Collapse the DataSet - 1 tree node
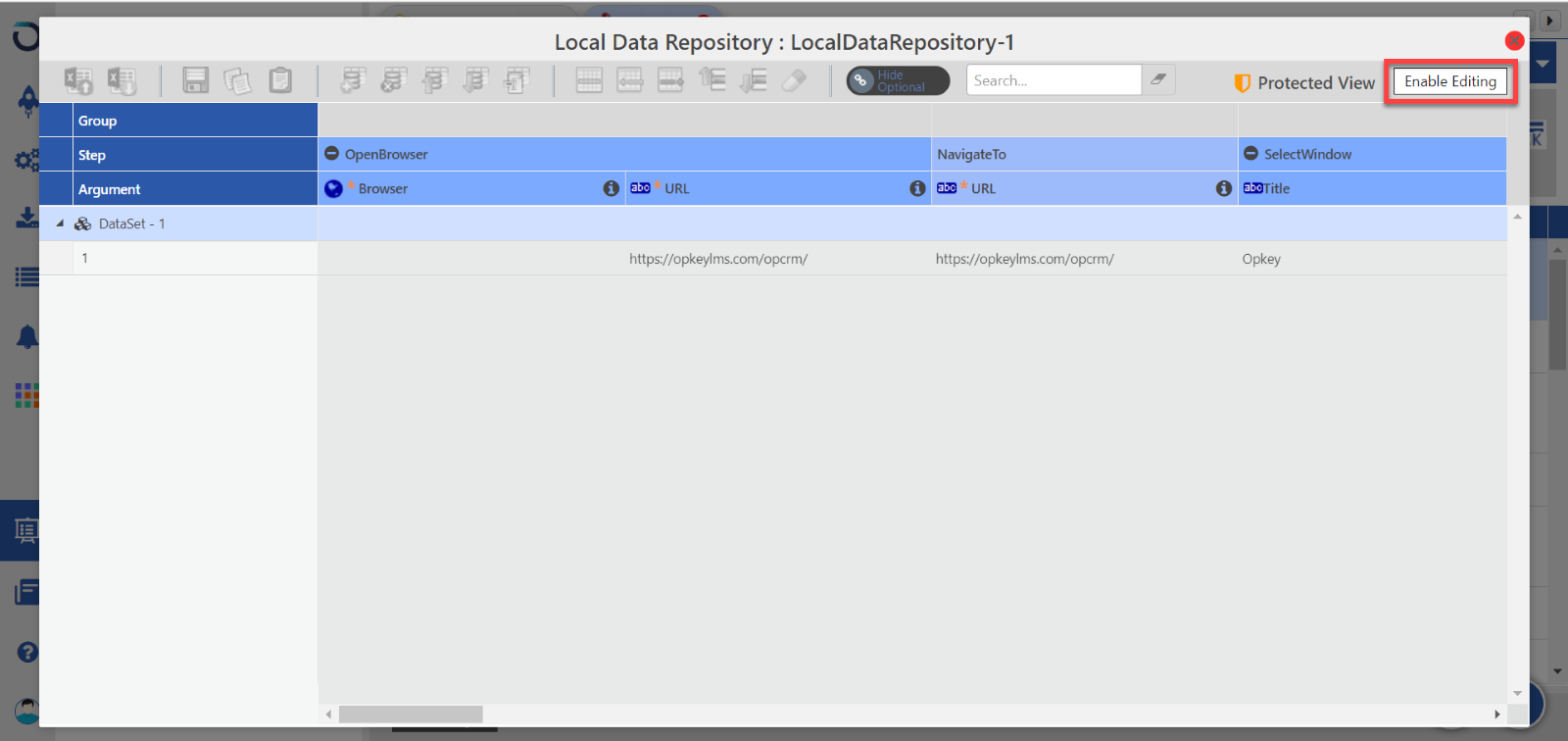 pos(60,223)
